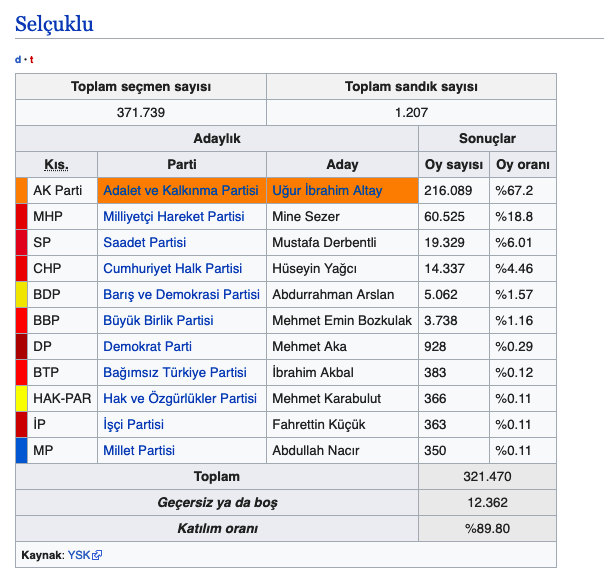Click the vote count '3.738'
604x569 pixels.
tap(441, 321)
